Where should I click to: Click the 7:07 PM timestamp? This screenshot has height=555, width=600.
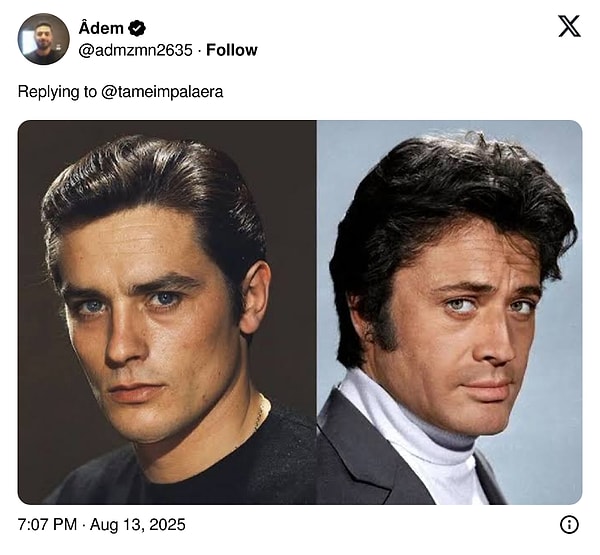click(x=47, y=524)
